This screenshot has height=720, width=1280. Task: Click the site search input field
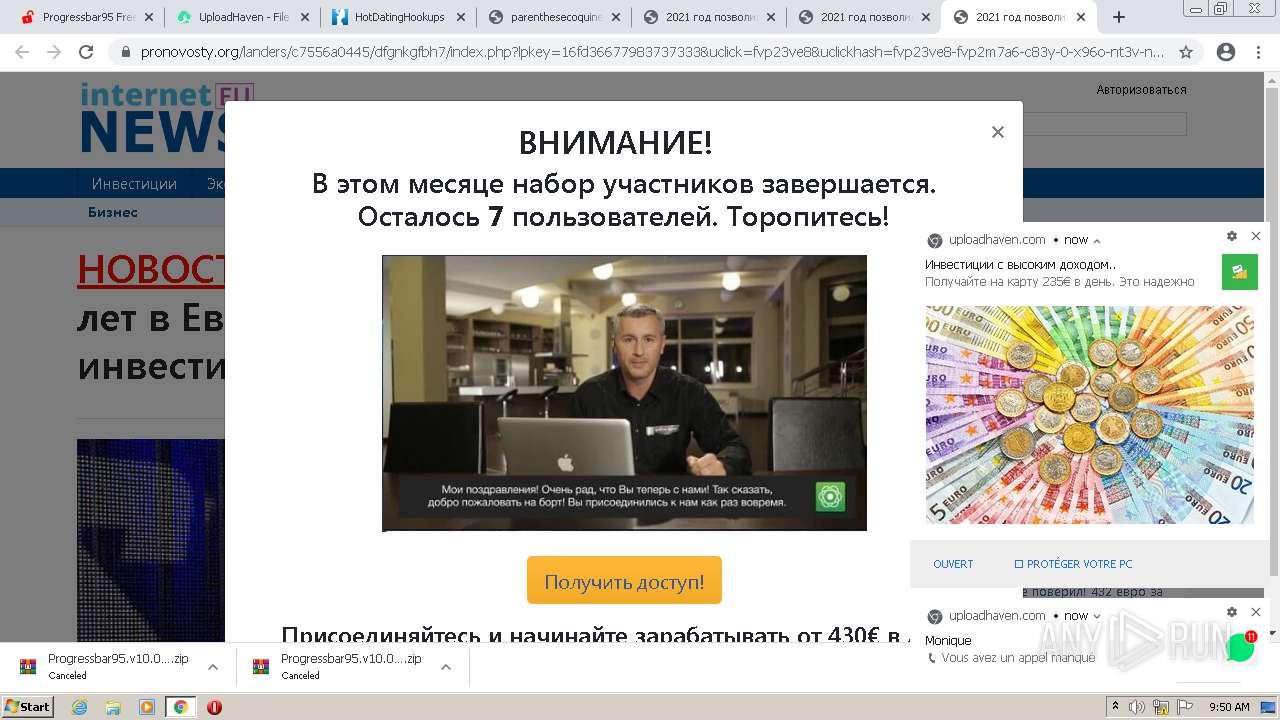(1104, 124)
